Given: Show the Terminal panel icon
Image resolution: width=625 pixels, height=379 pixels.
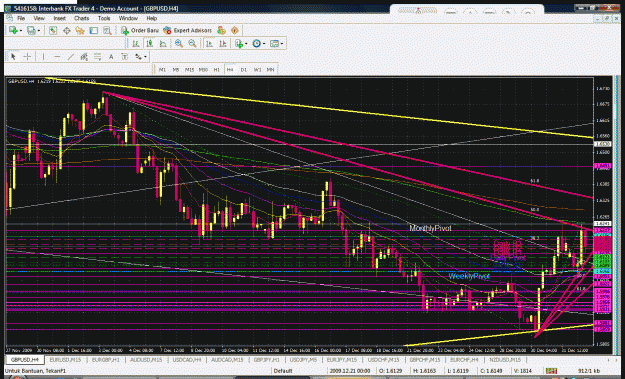Looking at the screenshot, I should (94, 30).
